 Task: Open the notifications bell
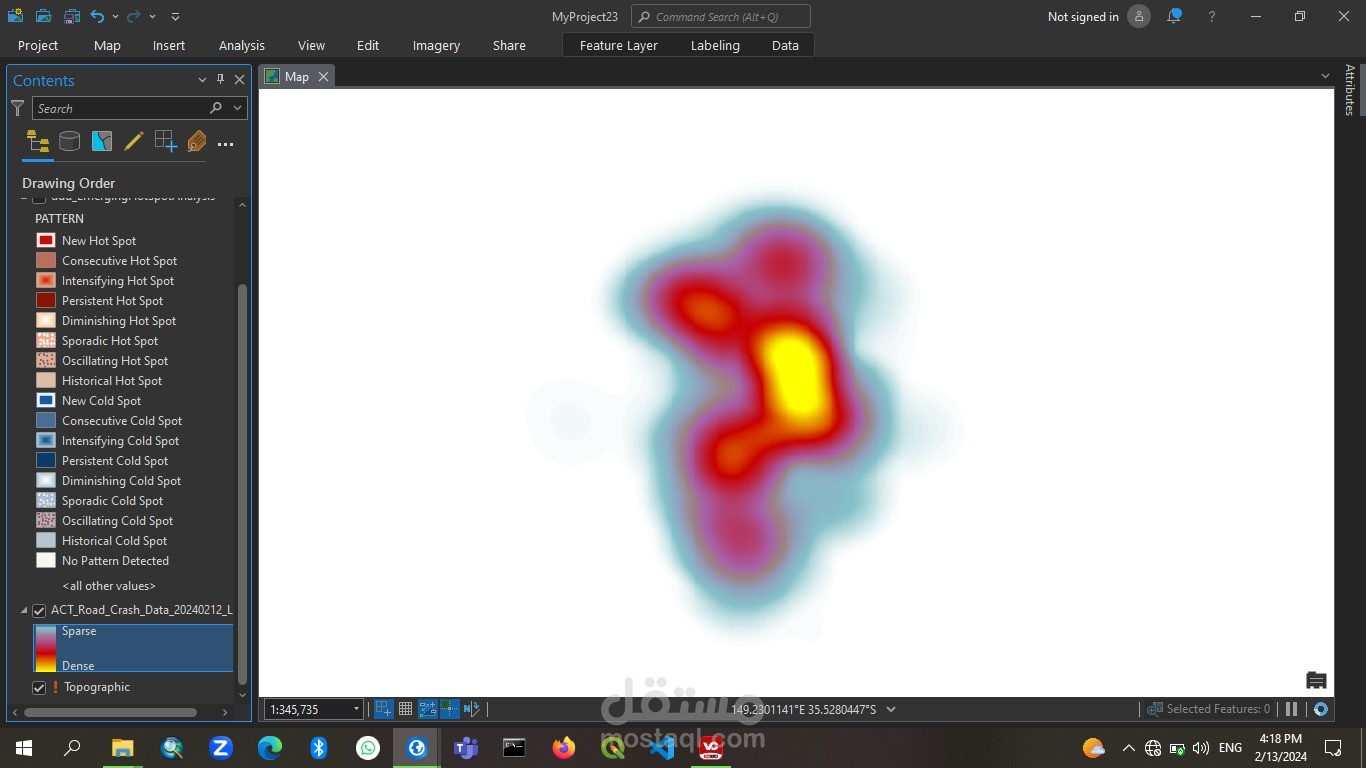(1174, 16)
